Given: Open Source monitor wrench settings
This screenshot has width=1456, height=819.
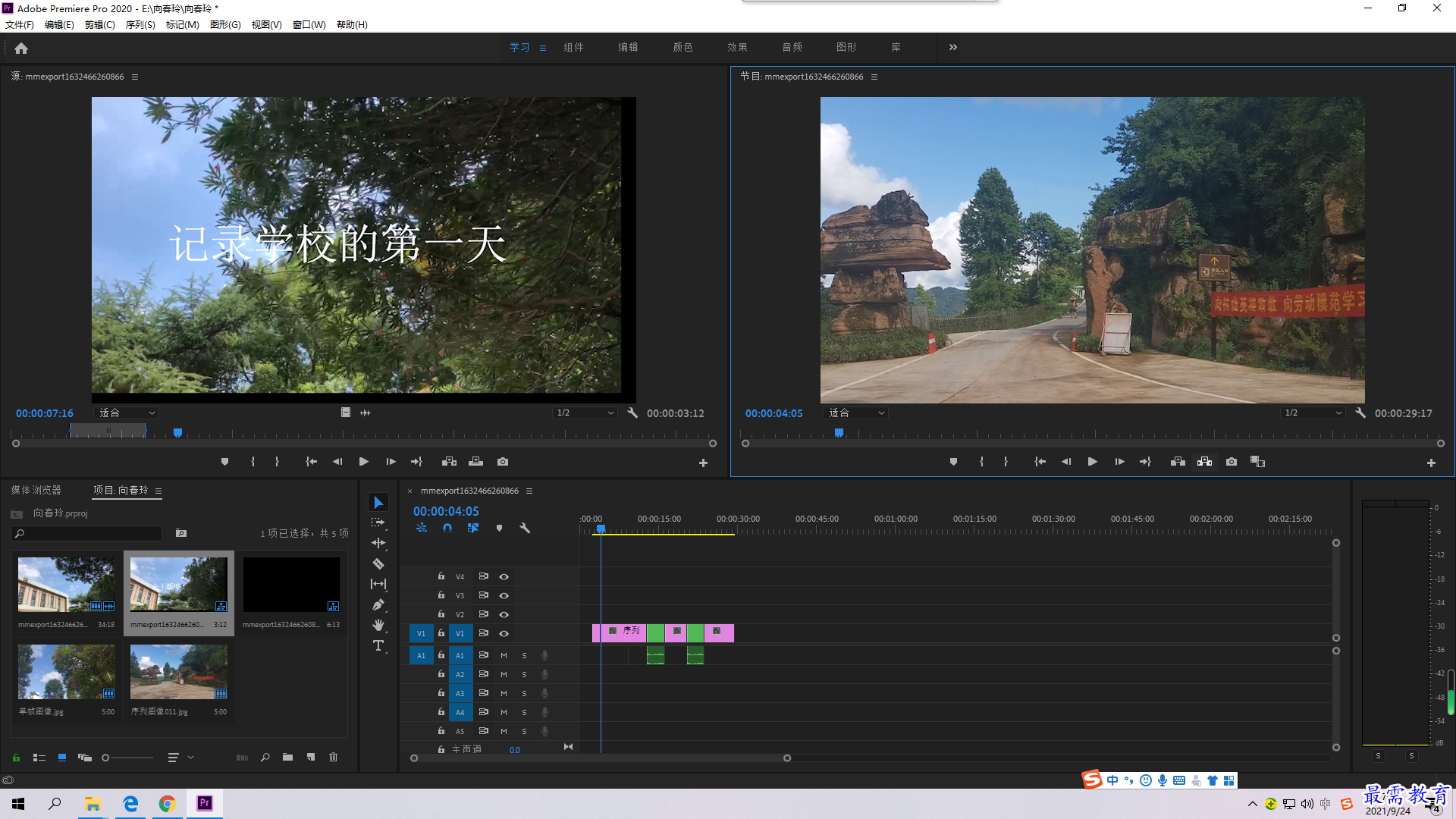Looking at the screenshot, I should pos(632,413).
